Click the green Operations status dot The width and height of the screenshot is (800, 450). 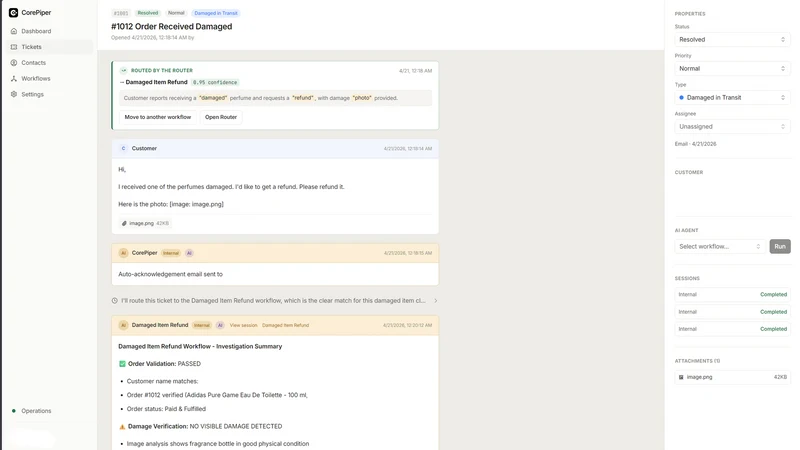point(14,411)
